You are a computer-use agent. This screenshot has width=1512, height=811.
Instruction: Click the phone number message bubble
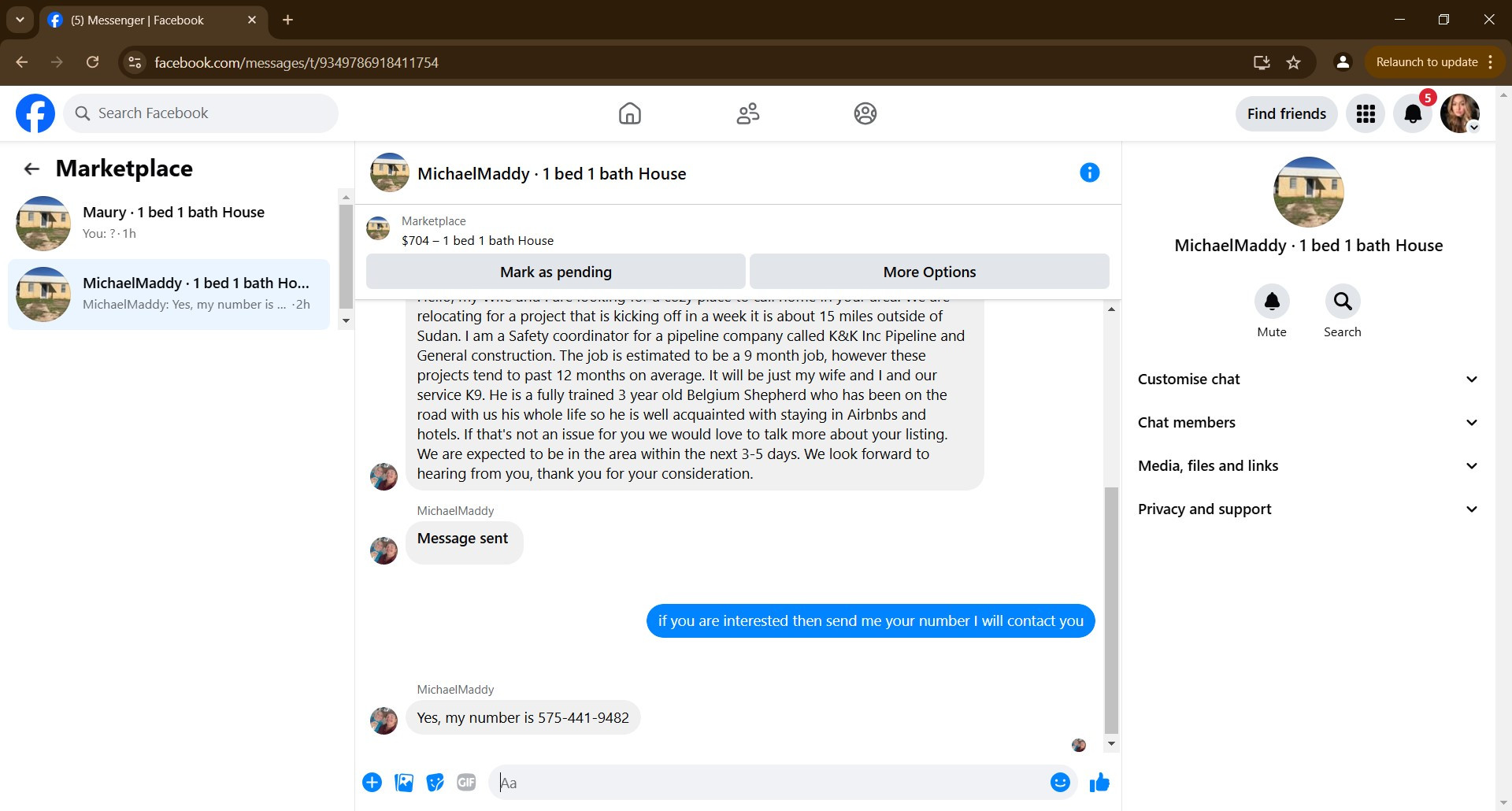pyautogui.click(x=523, y=718)
